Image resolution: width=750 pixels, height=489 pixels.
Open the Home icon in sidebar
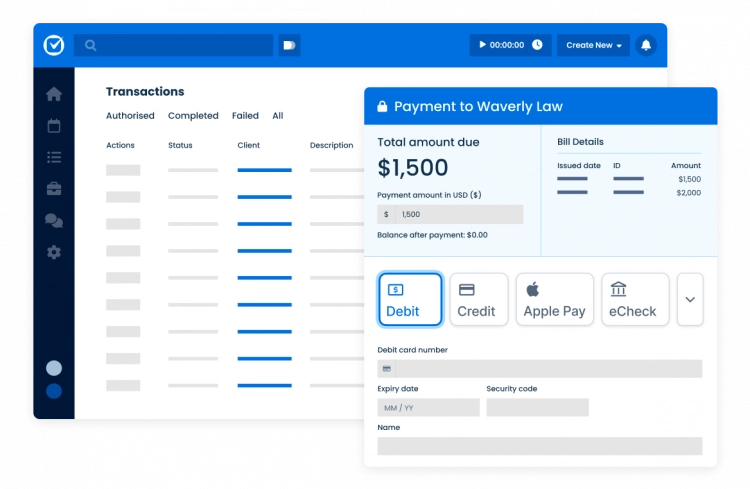point(54,94)
